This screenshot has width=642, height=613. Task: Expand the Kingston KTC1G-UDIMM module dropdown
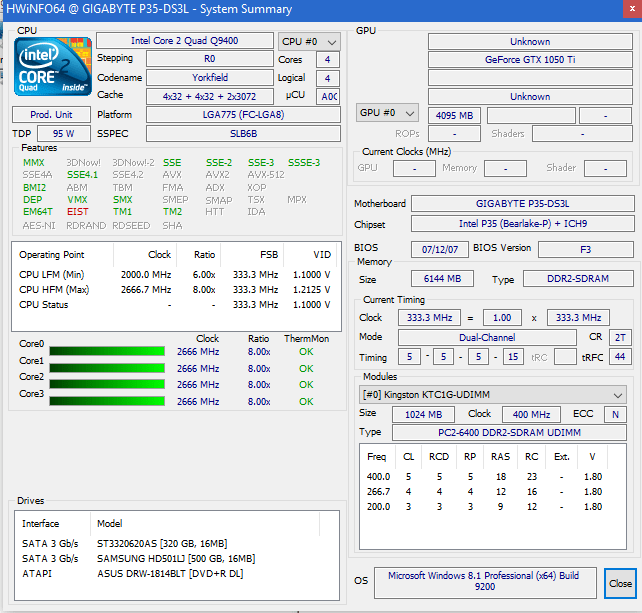(x=493, y=395)
